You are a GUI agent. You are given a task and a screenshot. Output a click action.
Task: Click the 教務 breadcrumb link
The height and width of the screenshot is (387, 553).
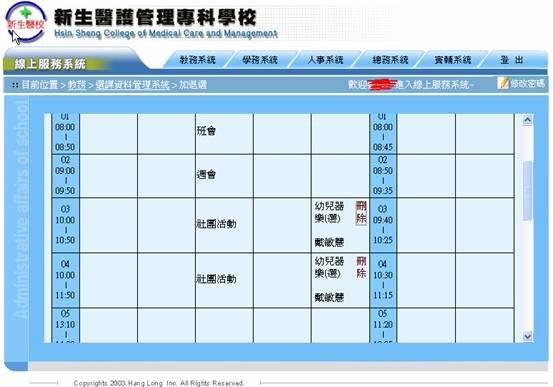click(x=77, y=85)
